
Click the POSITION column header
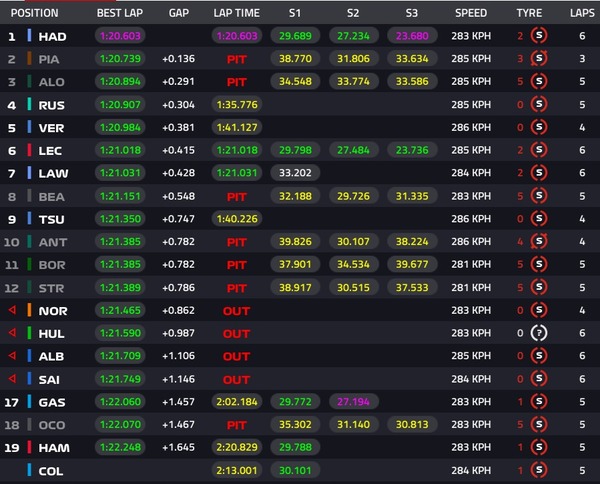34,13
